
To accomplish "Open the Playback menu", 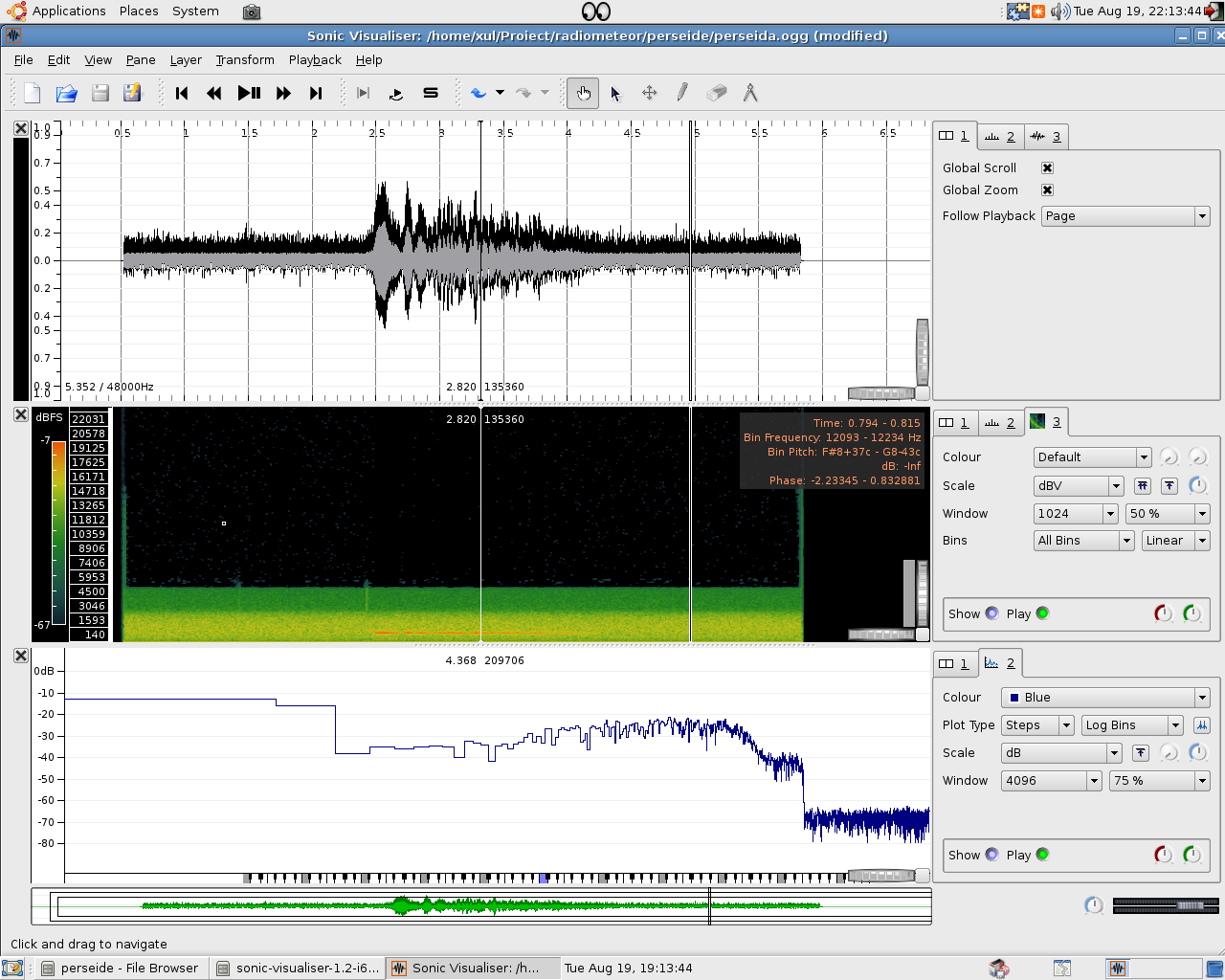I will (315, 59).
